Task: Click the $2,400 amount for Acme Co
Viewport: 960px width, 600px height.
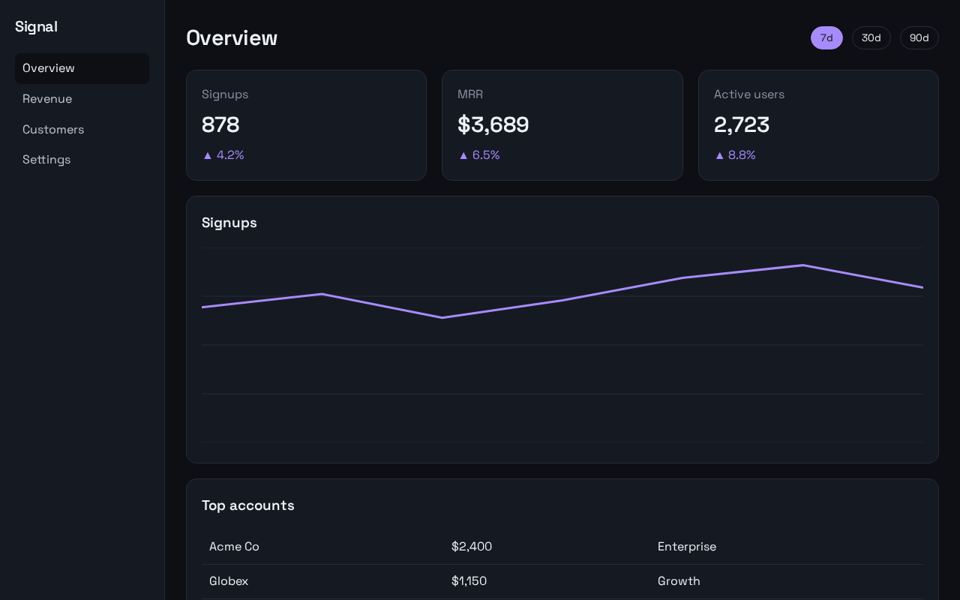Action: [471, 546]
